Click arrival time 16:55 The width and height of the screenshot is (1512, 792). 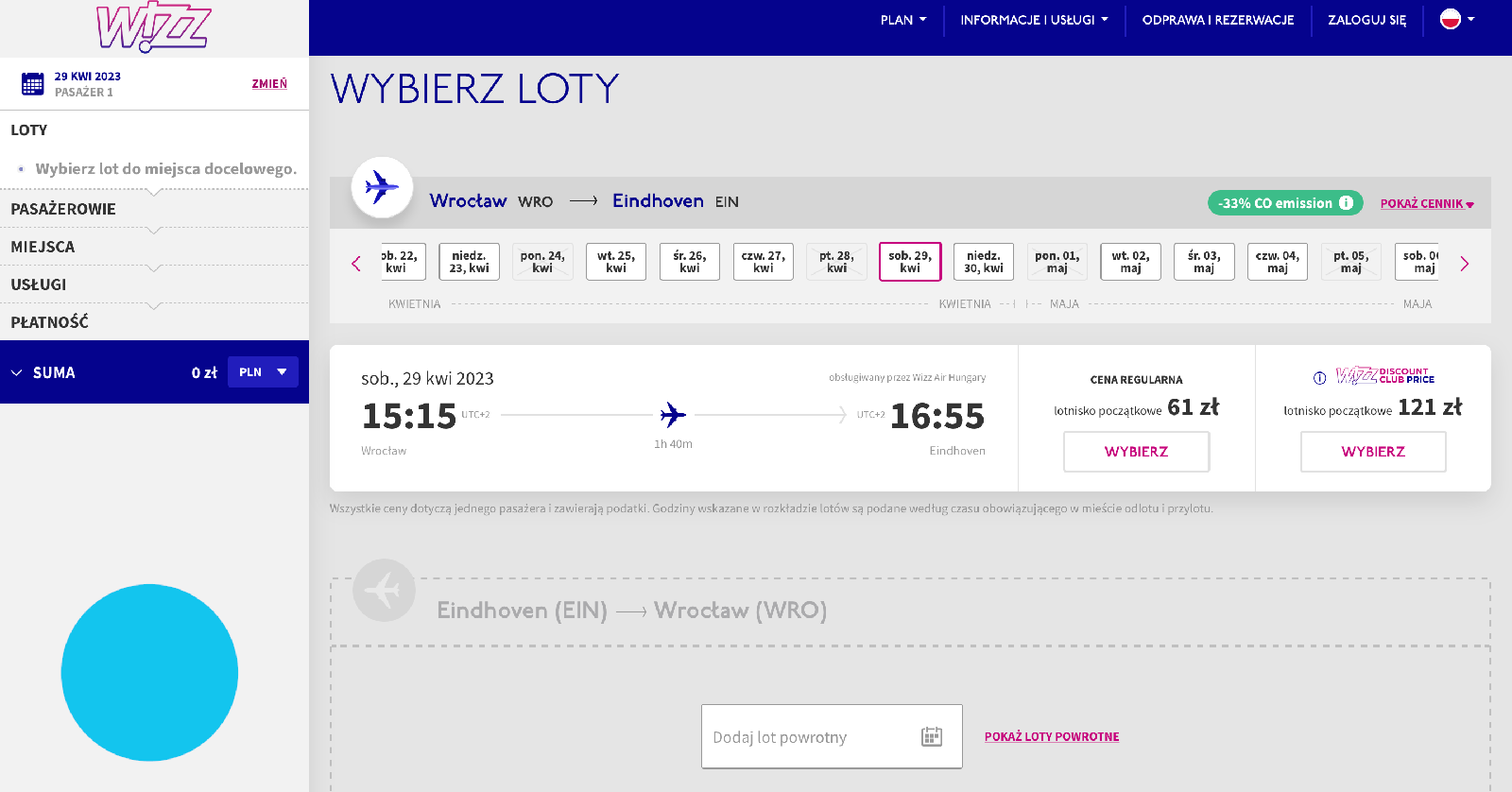937,416
